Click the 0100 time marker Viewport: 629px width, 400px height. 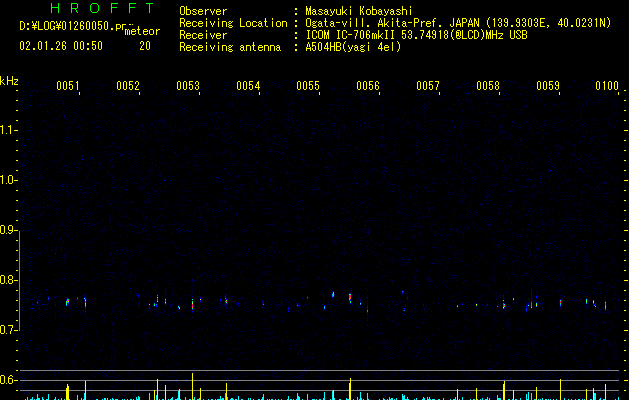pyautogui.click(x=607, y=85)
